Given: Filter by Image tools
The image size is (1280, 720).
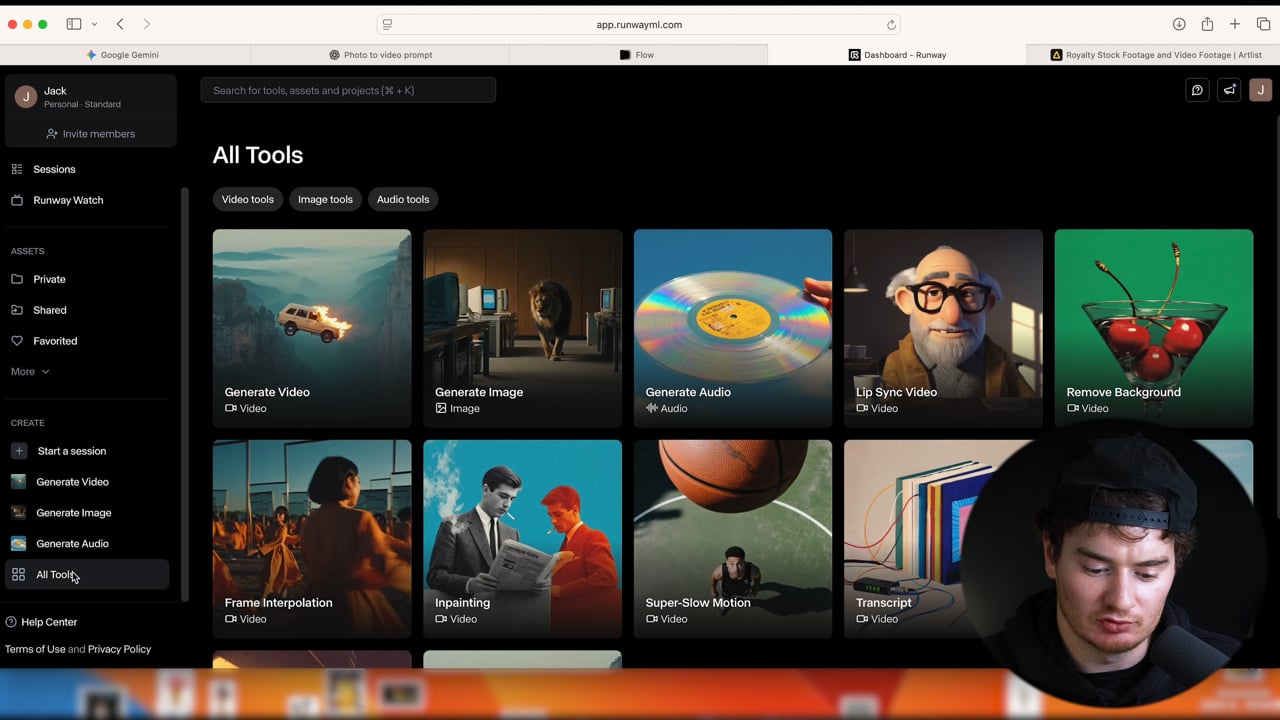Looking at the screenshot, I should point(325,199).
